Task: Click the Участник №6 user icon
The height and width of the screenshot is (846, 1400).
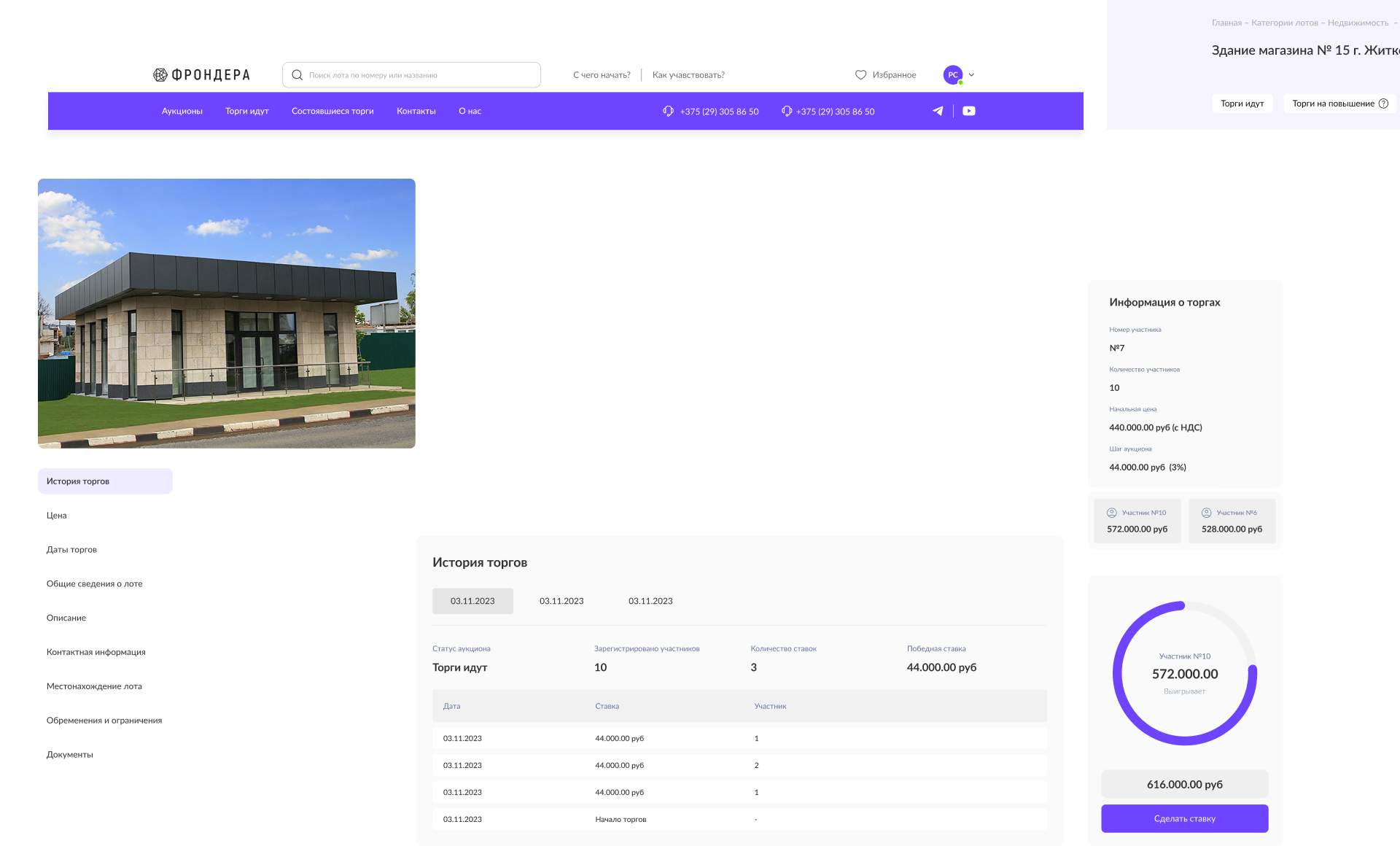Action: tap(1206, 513)
